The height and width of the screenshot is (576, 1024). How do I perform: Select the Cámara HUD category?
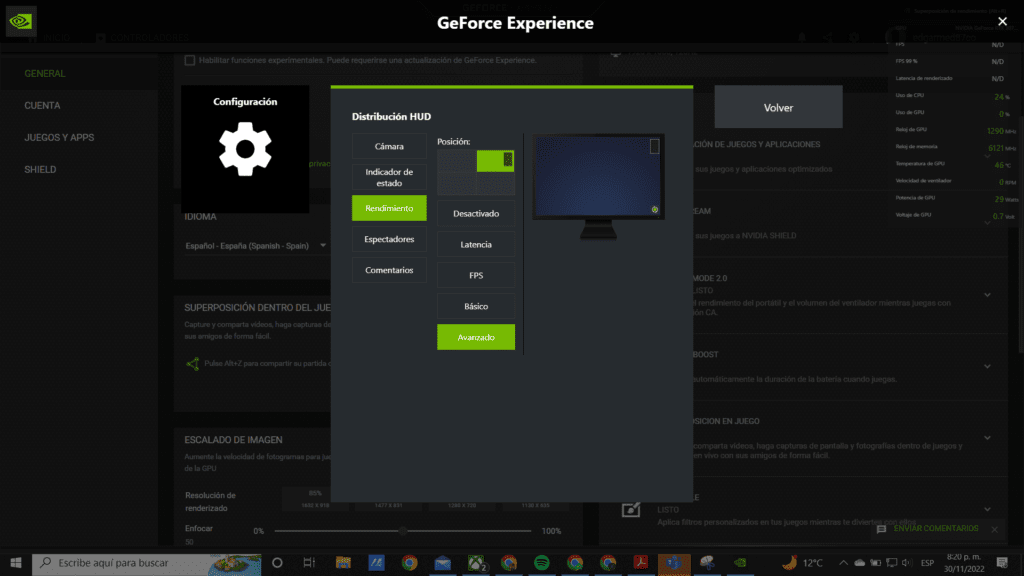[389, 146]
